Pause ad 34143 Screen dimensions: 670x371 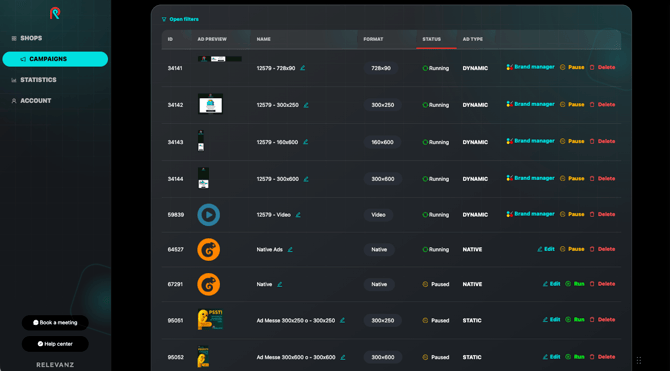(572, 141)
